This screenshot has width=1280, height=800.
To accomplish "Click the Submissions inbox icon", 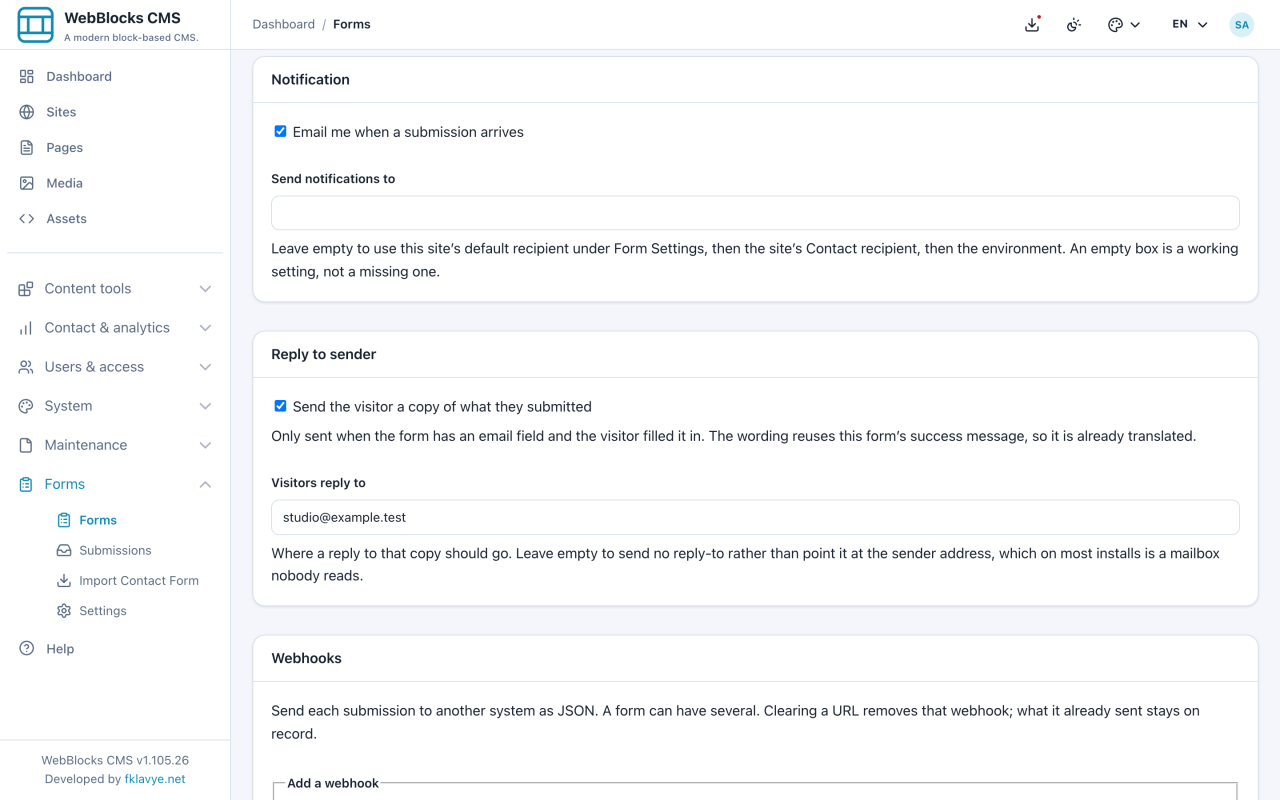I will click(x=64, y=551).
